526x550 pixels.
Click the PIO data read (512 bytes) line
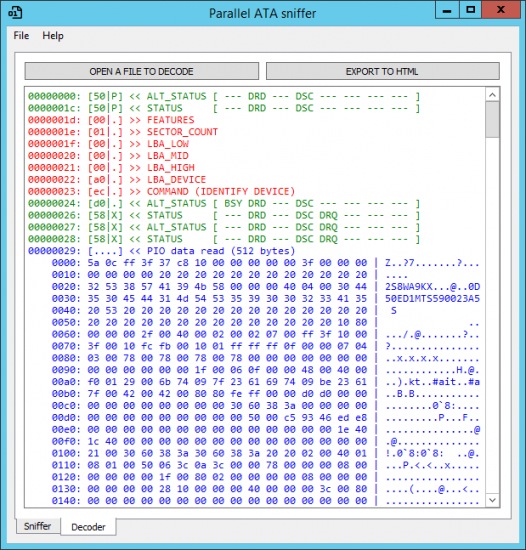coord(162,251)
